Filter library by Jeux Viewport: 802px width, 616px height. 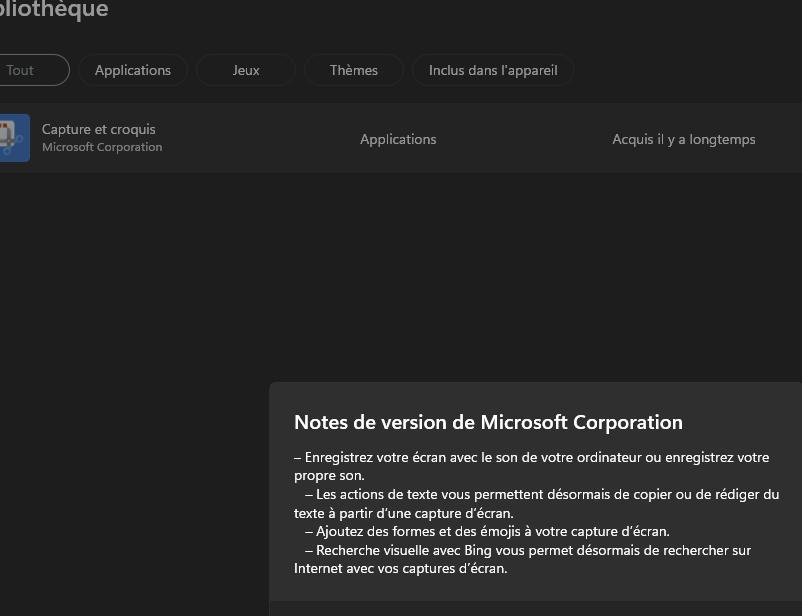point(246,70)
